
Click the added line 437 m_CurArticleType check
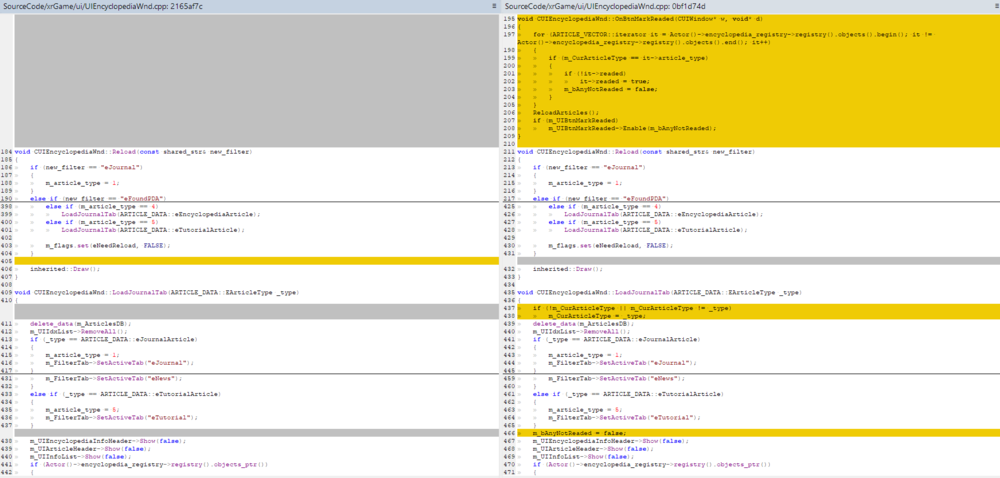pyautogui.click(x=632, y=308)
